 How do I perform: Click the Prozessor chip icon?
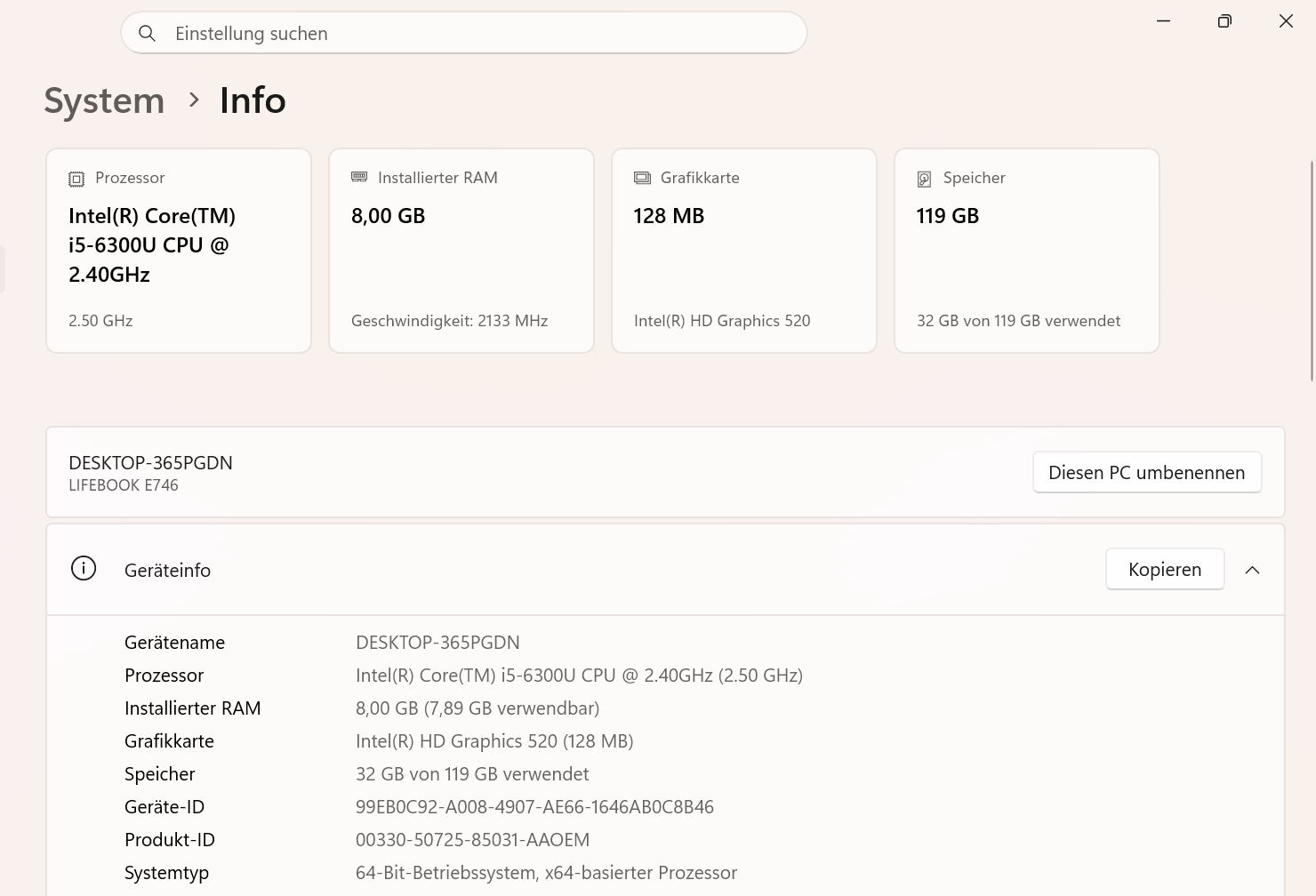(x=76, y=179)
